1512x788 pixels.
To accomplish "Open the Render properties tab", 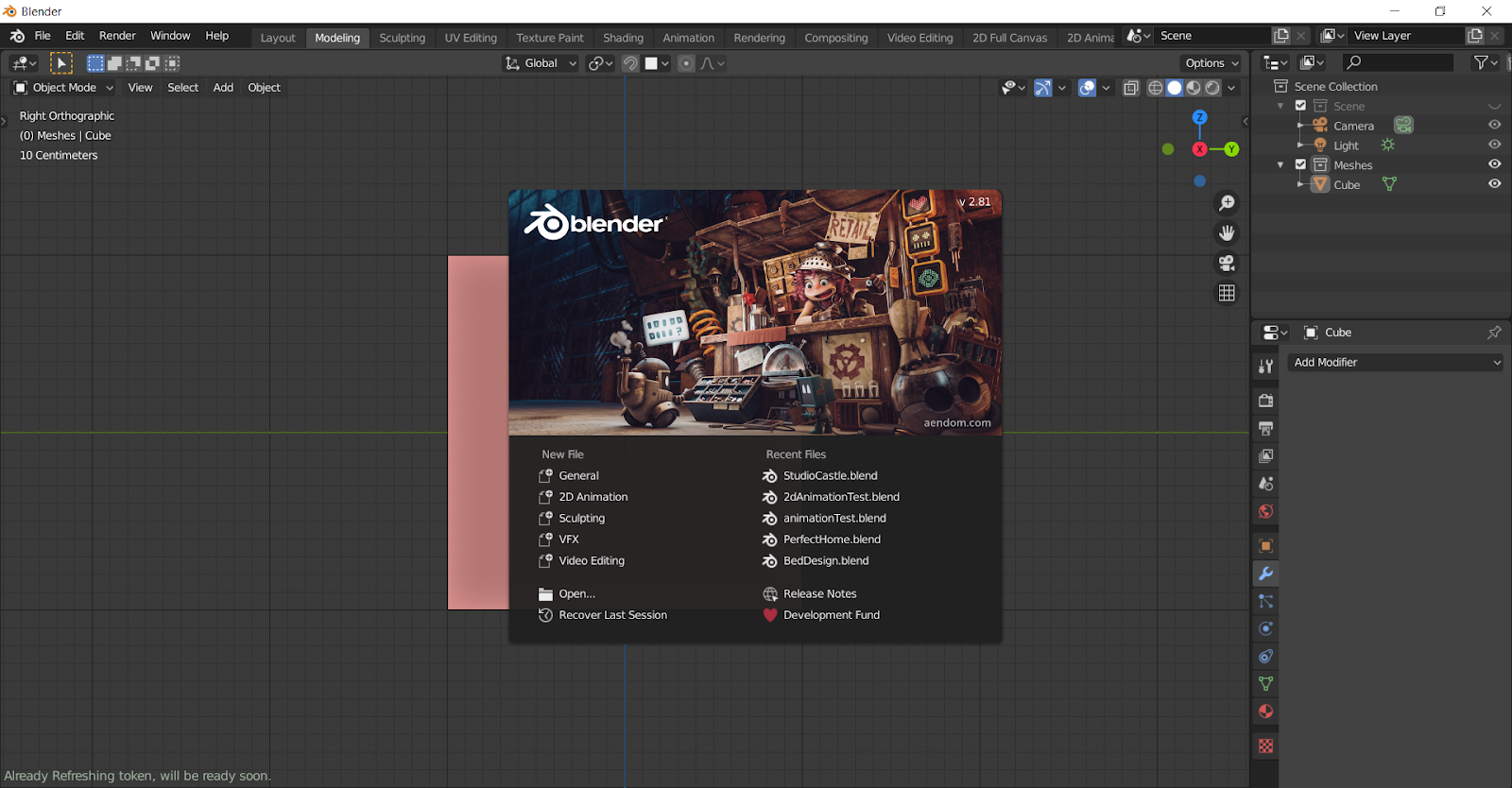I will tap(1265, 401).
